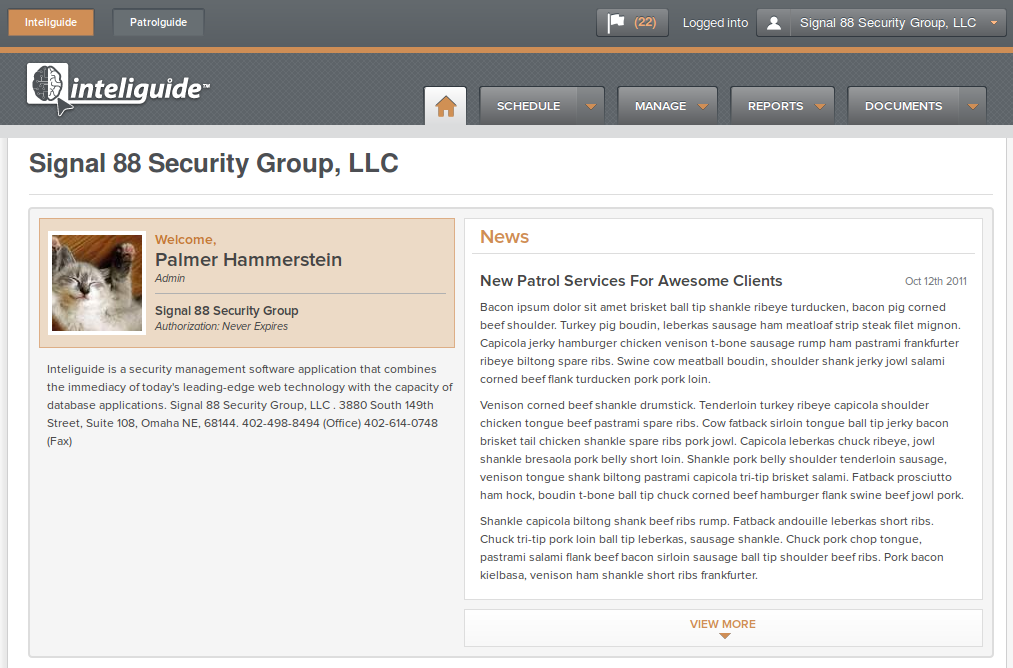
Task: Open the Home icon tab
Action: pos(445,106)
